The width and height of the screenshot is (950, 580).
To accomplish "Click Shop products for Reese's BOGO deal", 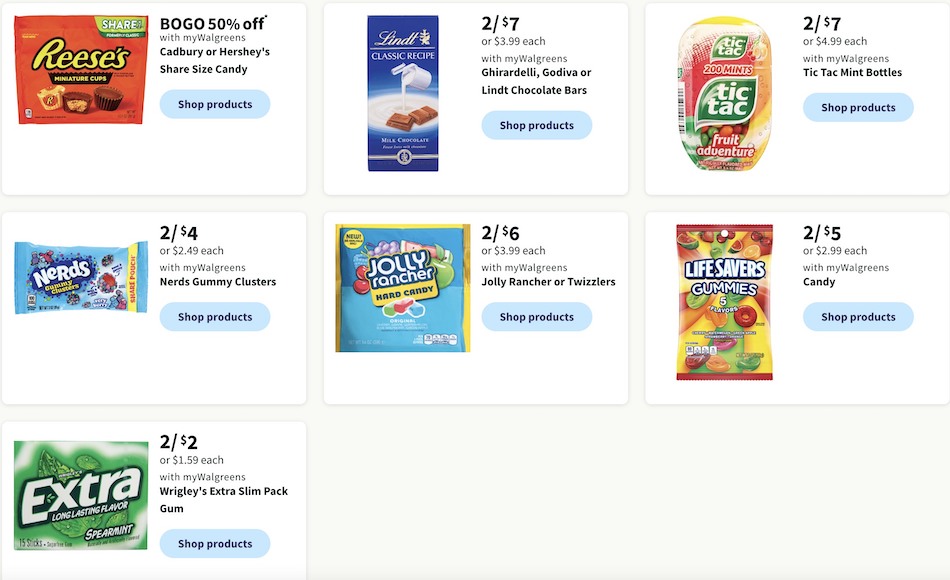I will point(214,104).
